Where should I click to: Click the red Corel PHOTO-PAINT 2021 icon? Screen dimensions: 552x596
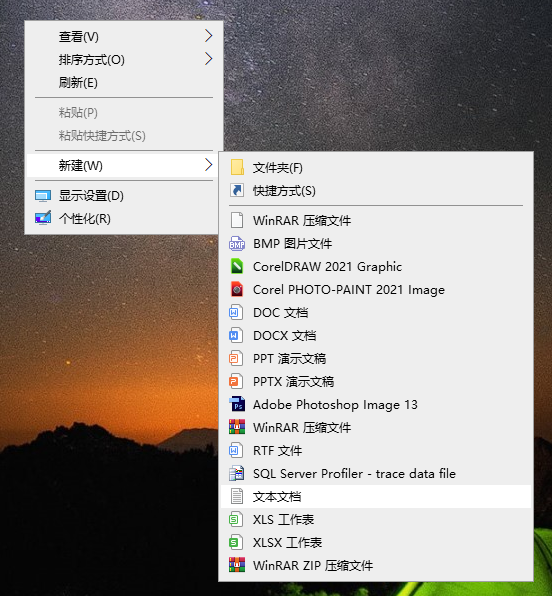[x=237, y=290]
